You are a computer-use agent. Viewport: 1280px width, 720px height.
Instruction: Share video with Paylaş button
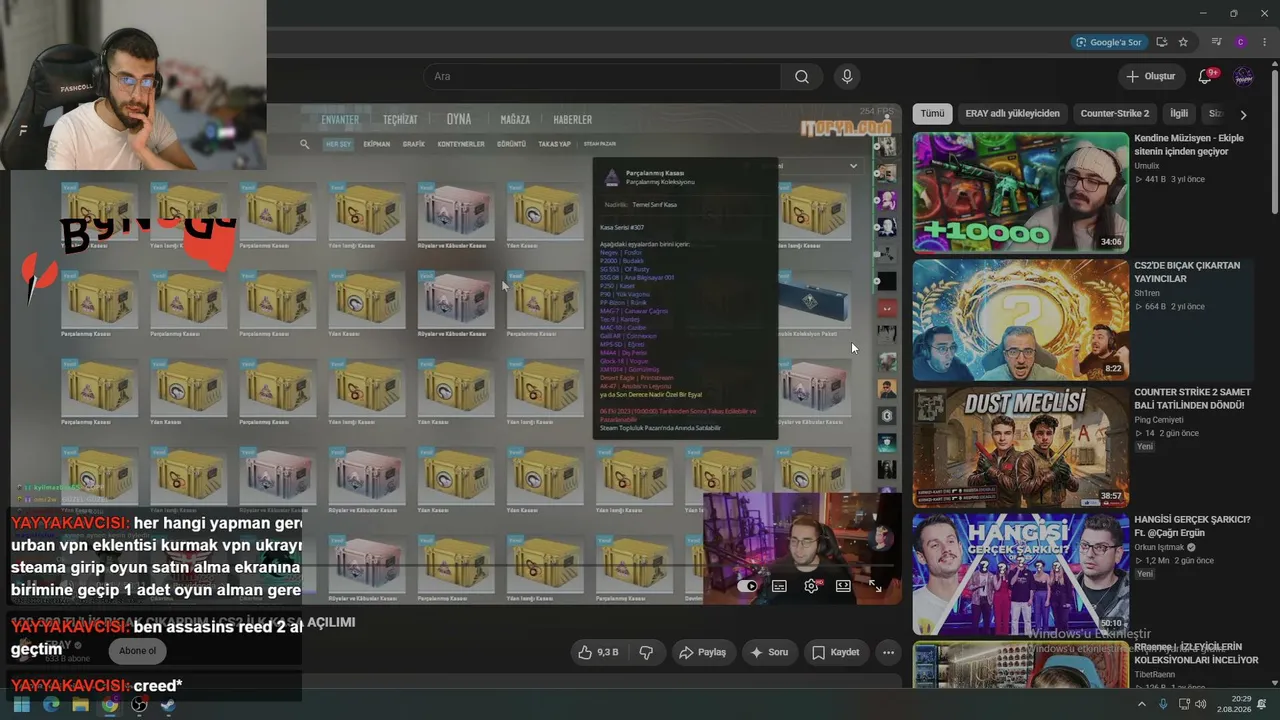point(702,652)
